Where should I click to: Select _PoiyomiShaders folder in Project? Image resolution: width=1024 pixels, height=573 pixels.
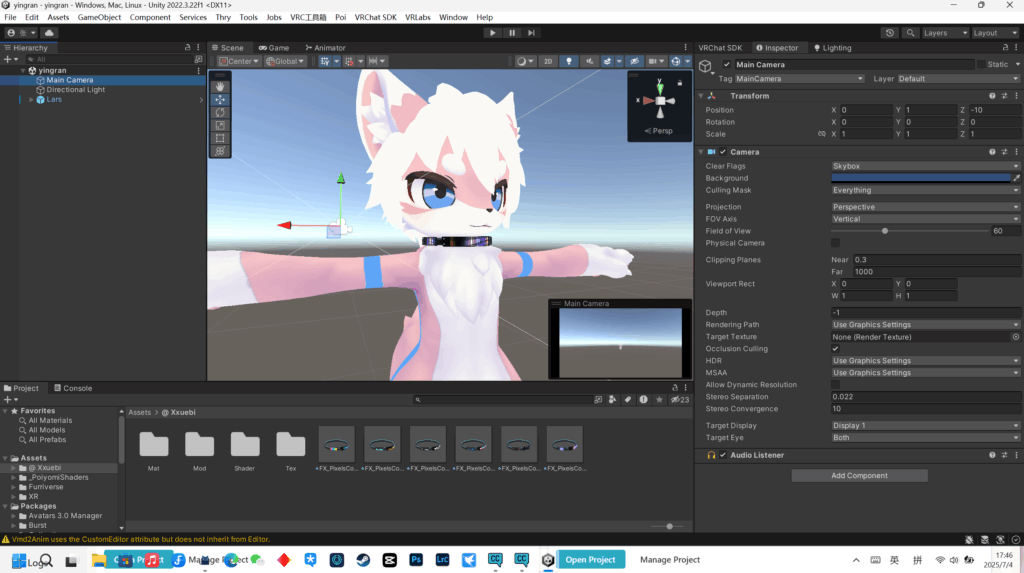point(58,478)
